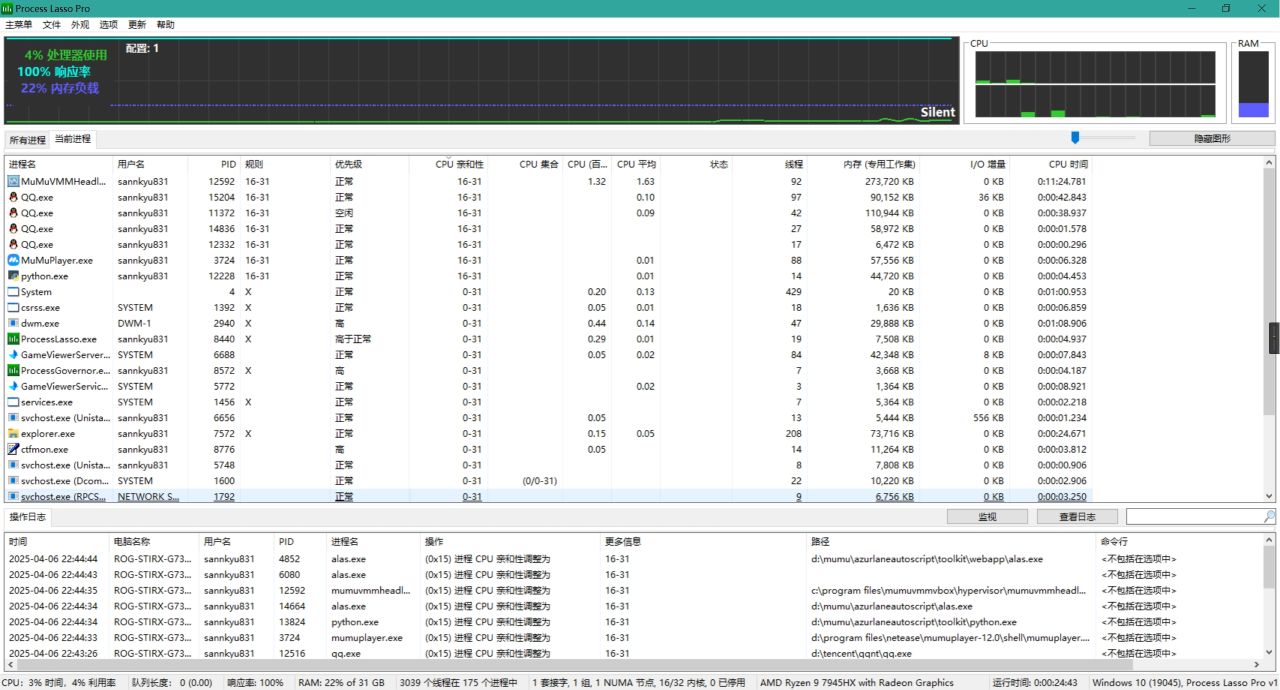The width and height of the screenshot is (1280, 690).
Task: Click the 556 KB I/O cell
Action: click(987, 418)
